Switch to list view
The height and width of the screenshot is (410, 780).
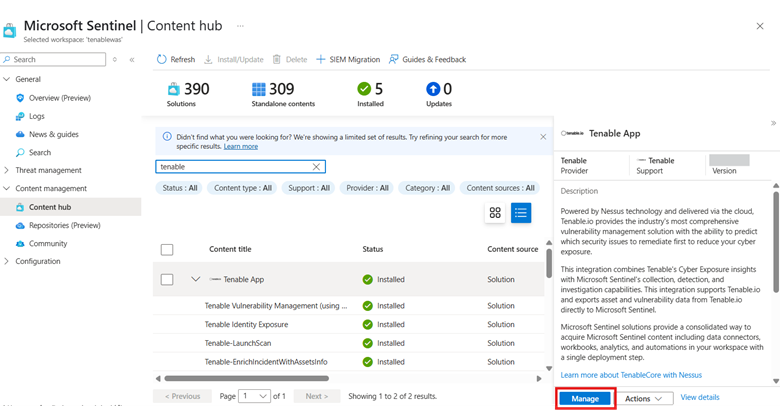[x=521, y=213]
